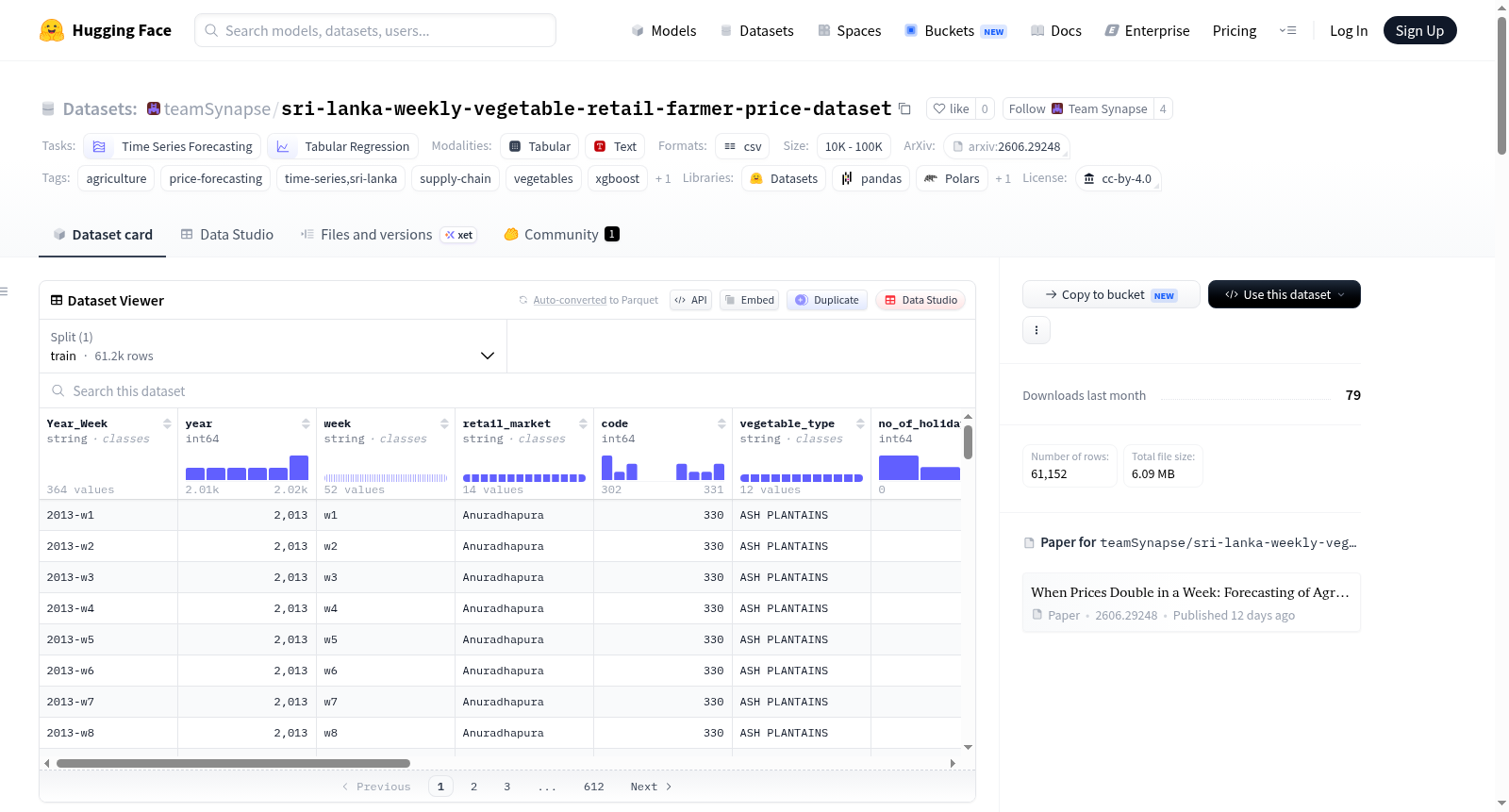1509x812 pixels.
Task: Open the API button in Dataset Viewer
Action: click(x=690, y=300)
